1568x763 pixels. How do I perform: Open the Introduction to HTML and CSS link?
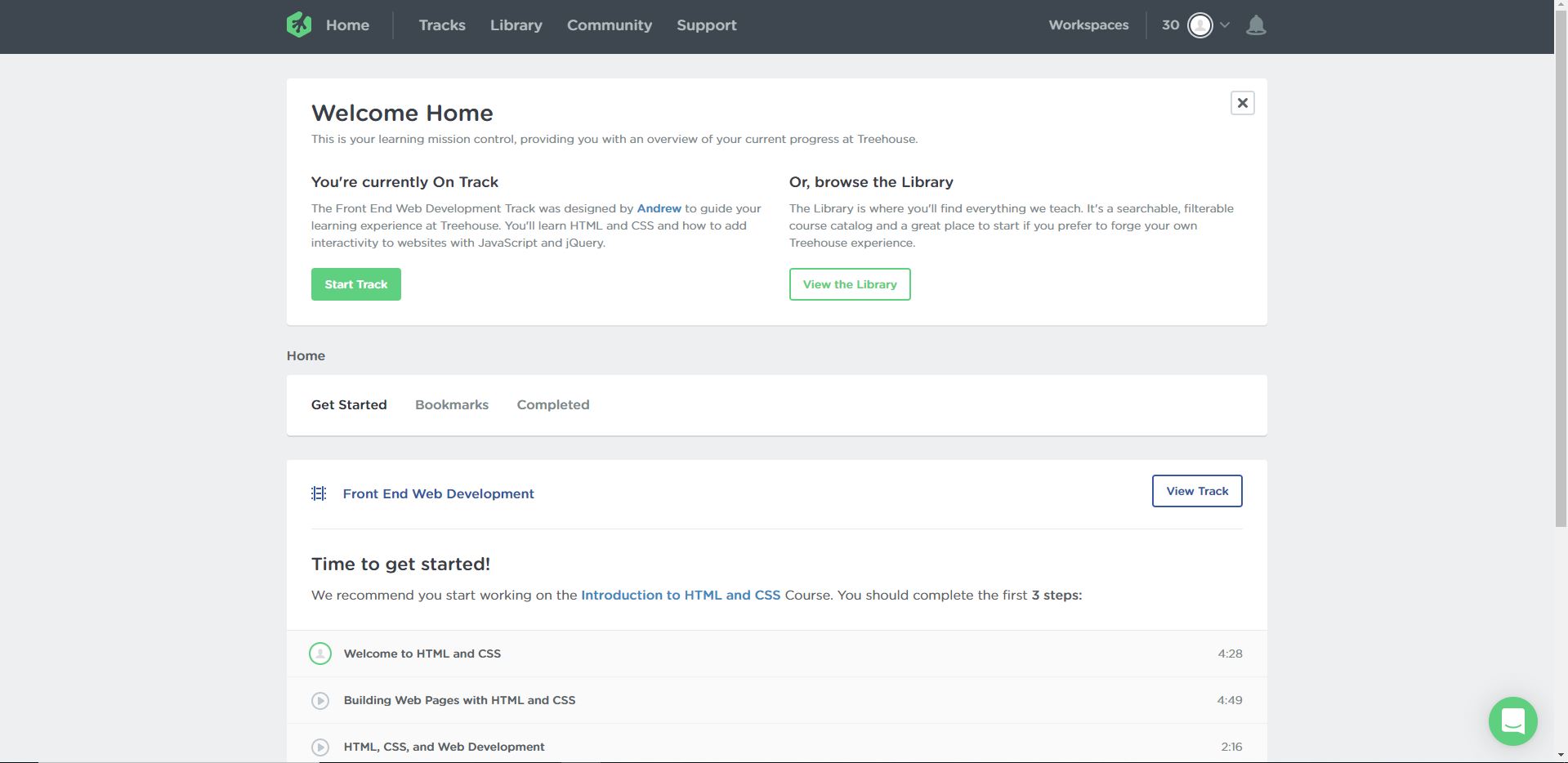(x=681, y=596)
